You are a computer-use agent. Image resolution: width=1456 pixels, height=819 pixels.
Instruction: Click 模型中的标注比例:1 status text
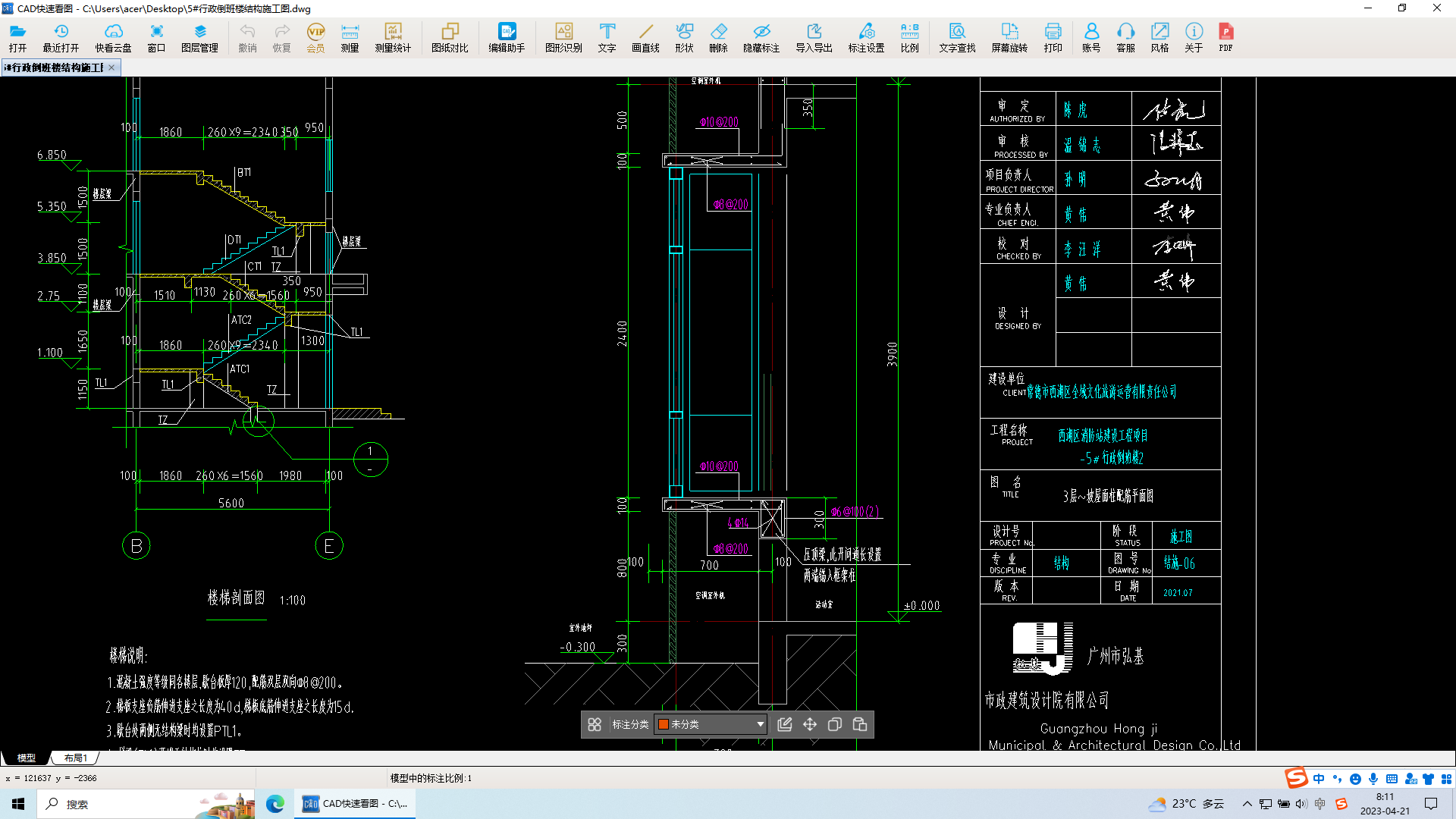[x=431, y=778]
